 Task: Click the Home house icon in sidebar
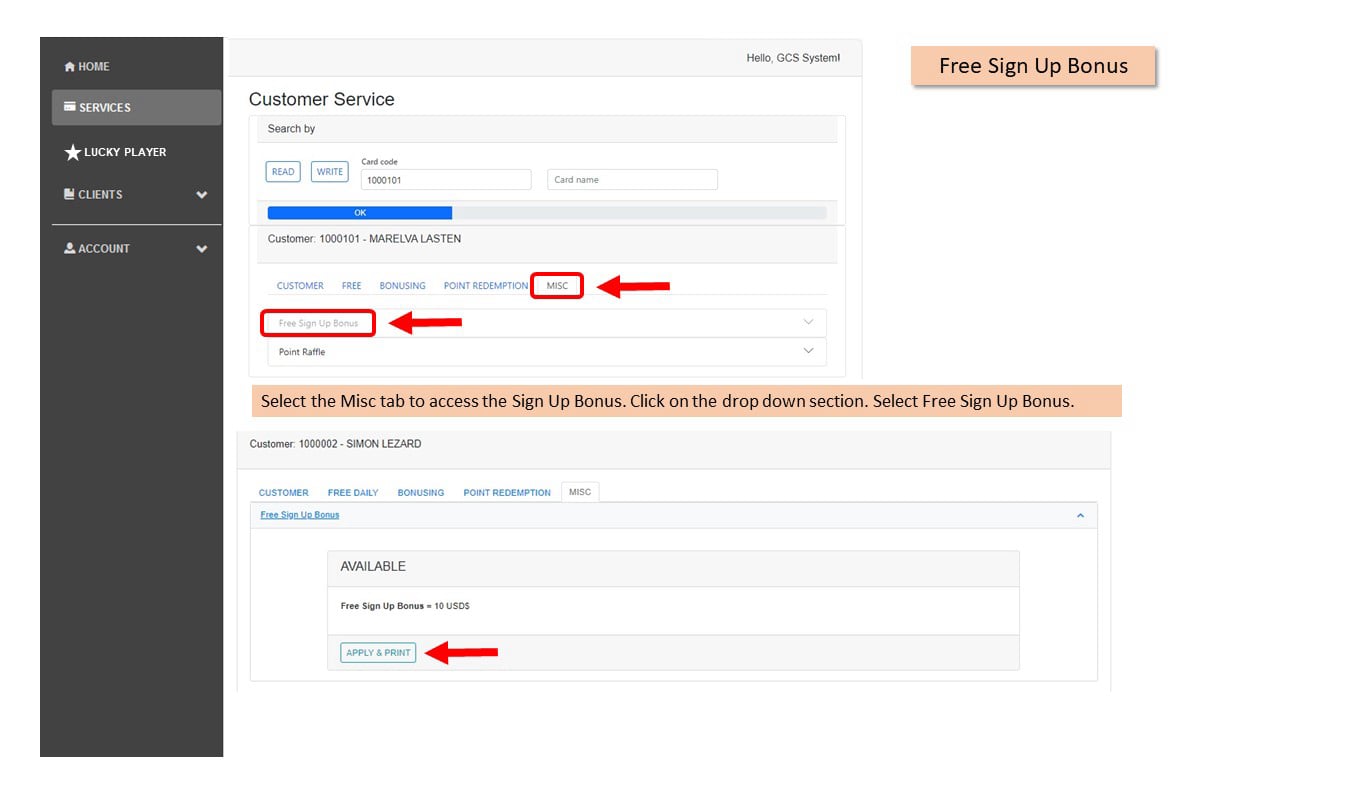69,67
